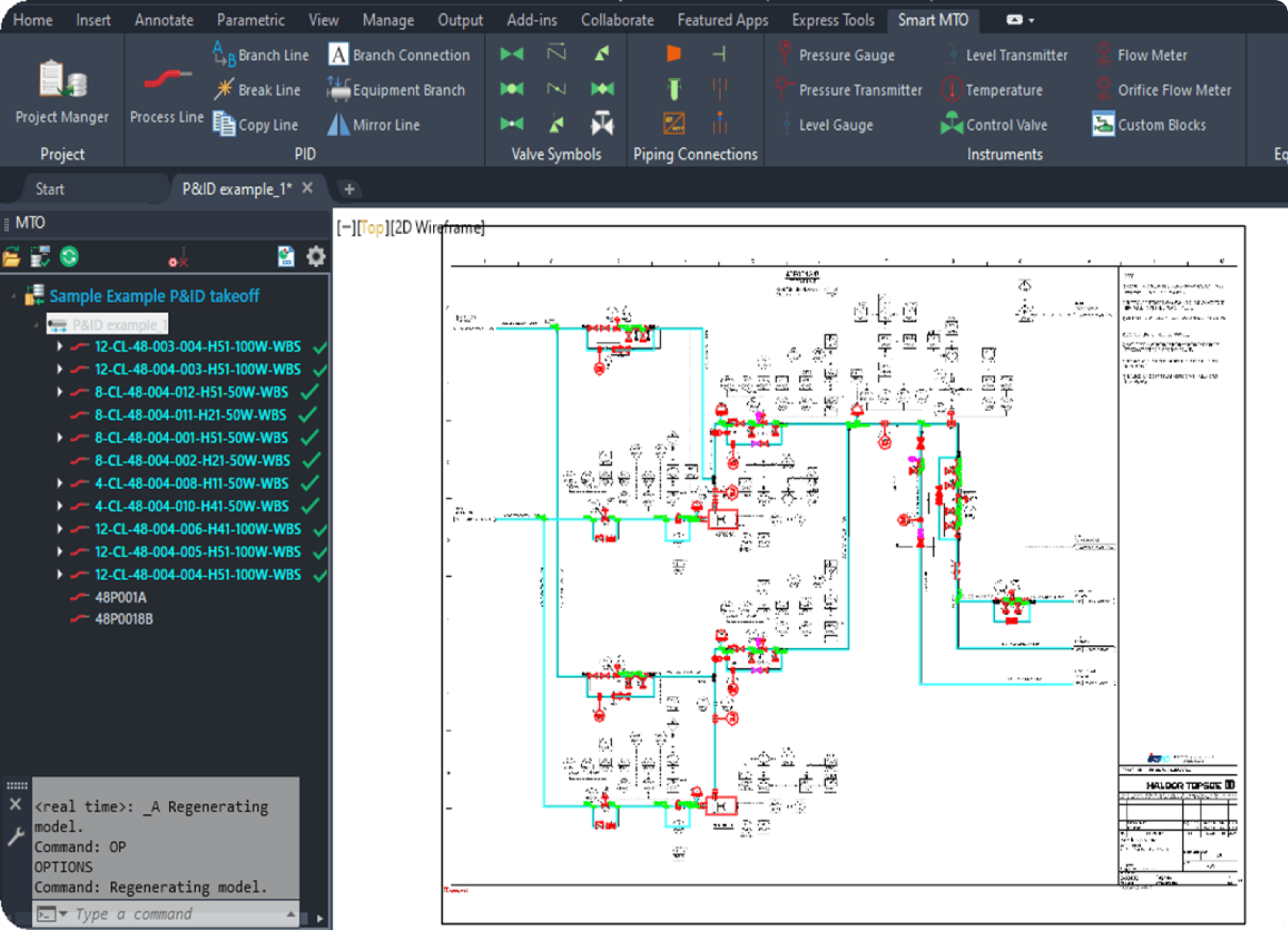This screenshot has height=930, width=1288.
Task: Open the command line history dropdown arrow
Action: (63, 913)
